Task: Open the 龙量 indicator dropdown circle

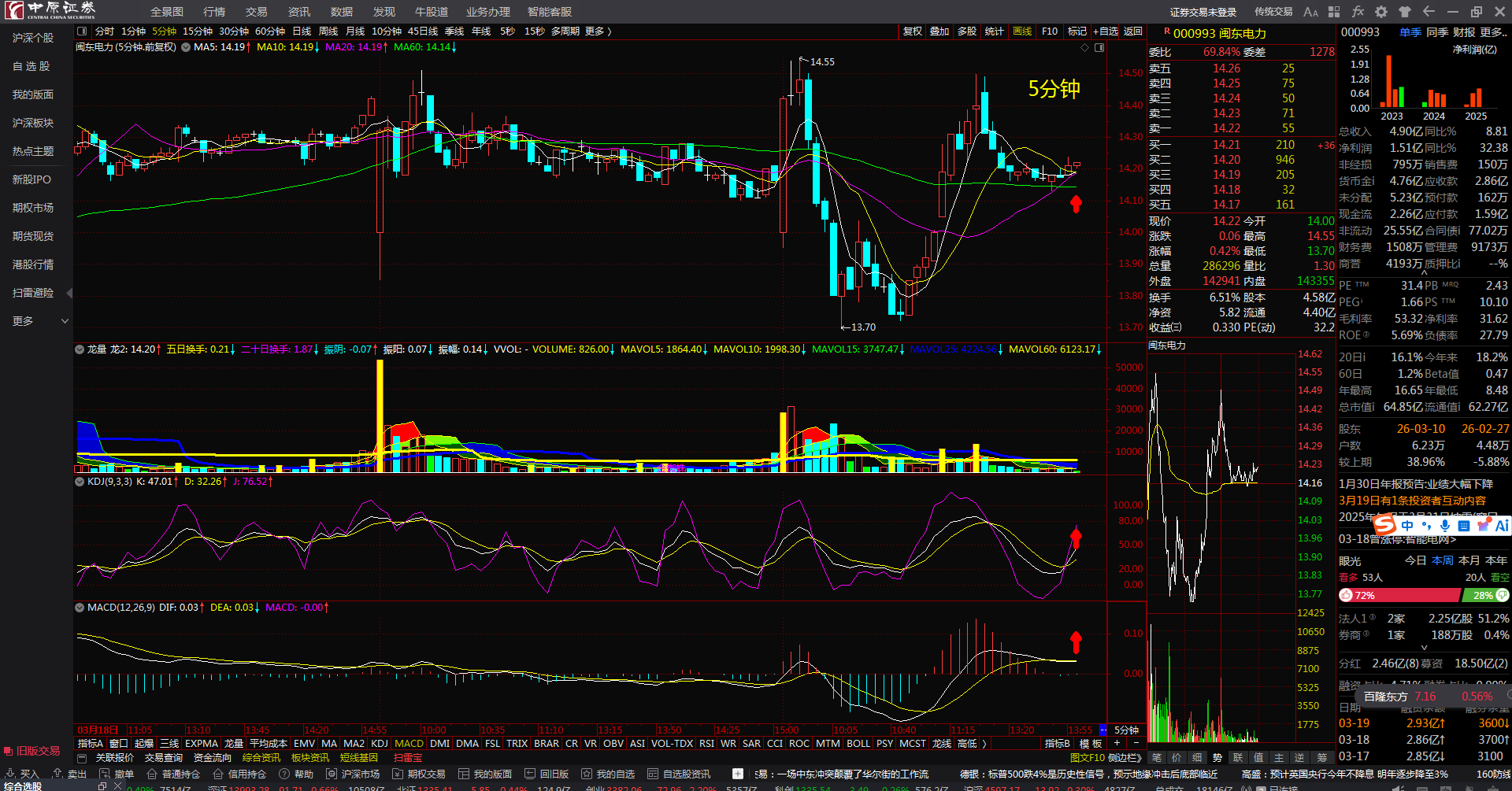Action: click(80, 349)
